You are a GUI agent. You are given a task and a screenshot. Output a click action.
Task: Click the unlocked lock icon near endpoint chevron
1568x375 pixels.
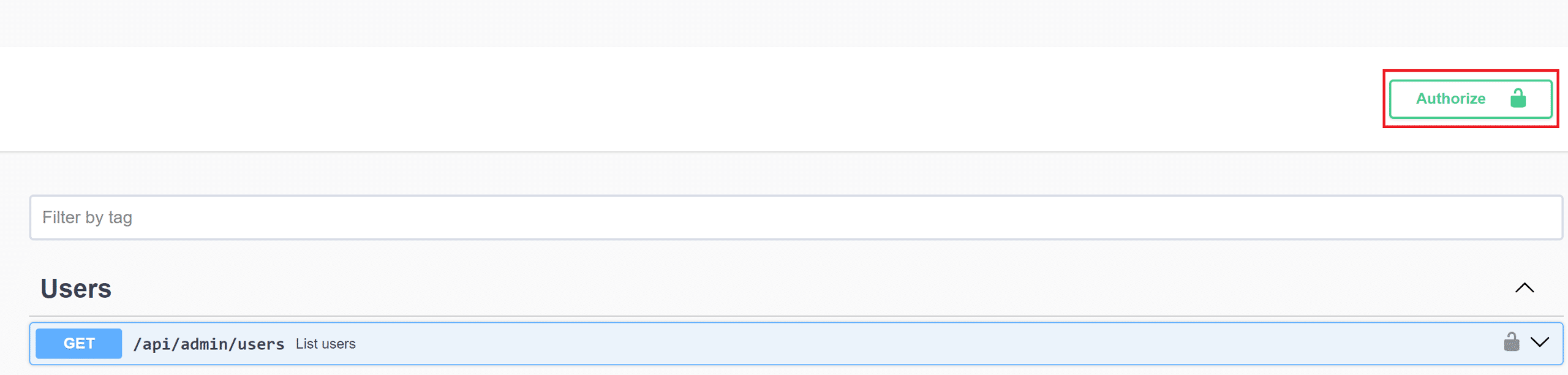click(x=1511, y=342)
